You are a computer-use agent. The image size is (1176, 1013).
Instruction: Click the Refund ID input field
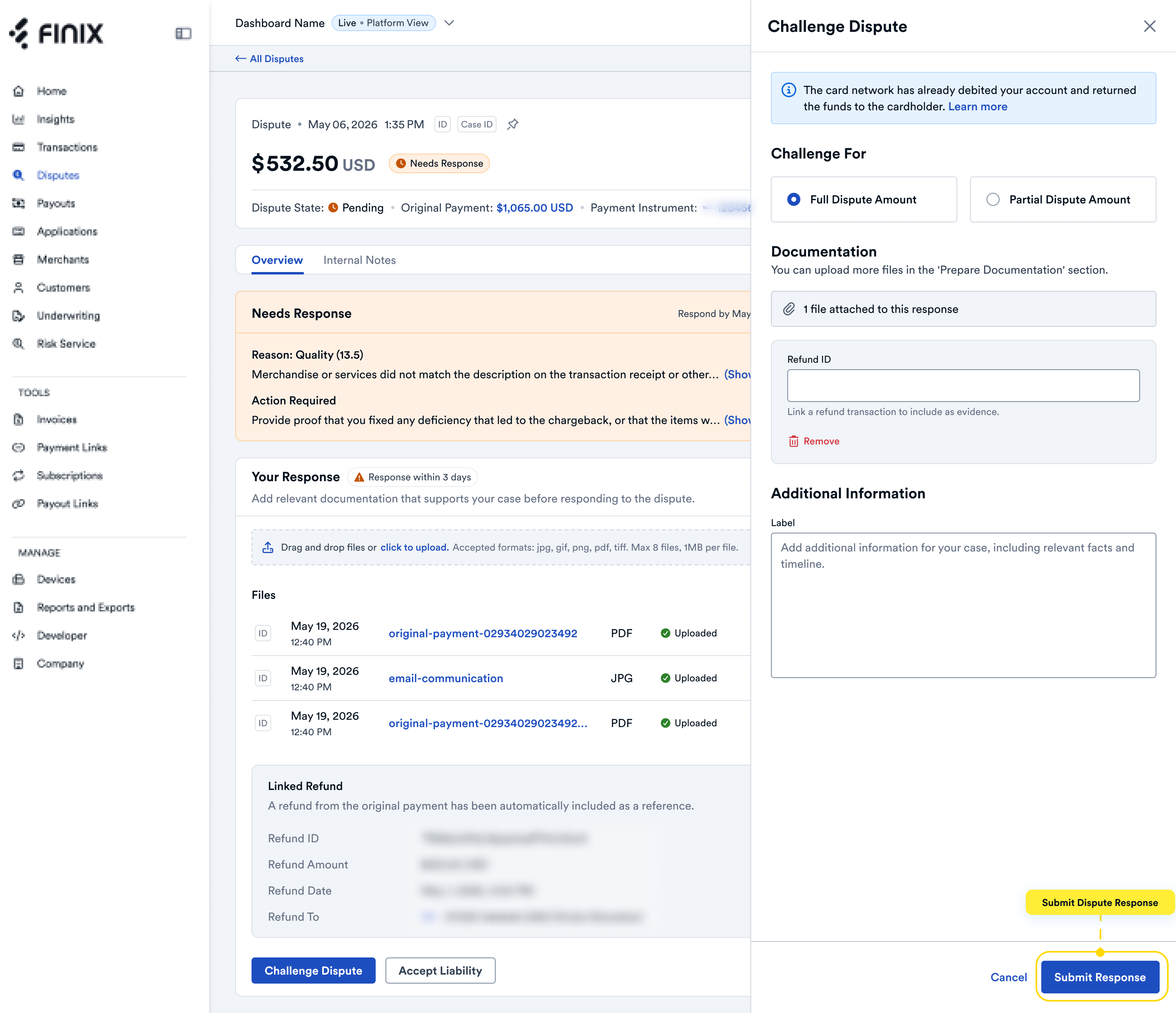pos(963,386)
